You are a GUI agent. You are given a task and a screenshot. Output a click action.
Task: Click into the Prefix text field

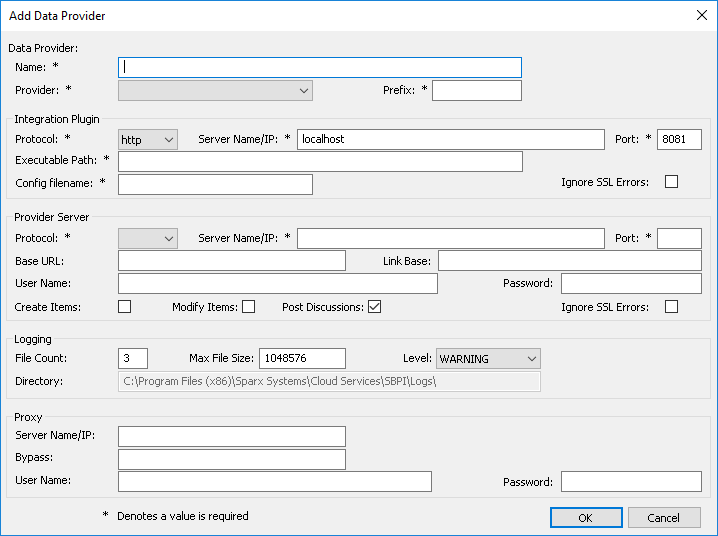tap(476, 91)
